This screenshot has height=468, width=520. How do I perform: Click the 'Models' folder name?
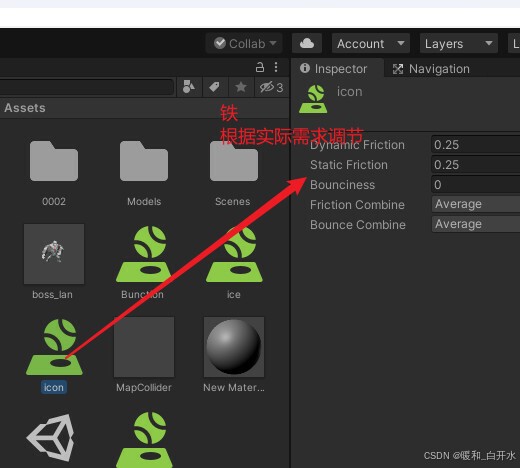point(144,201)
